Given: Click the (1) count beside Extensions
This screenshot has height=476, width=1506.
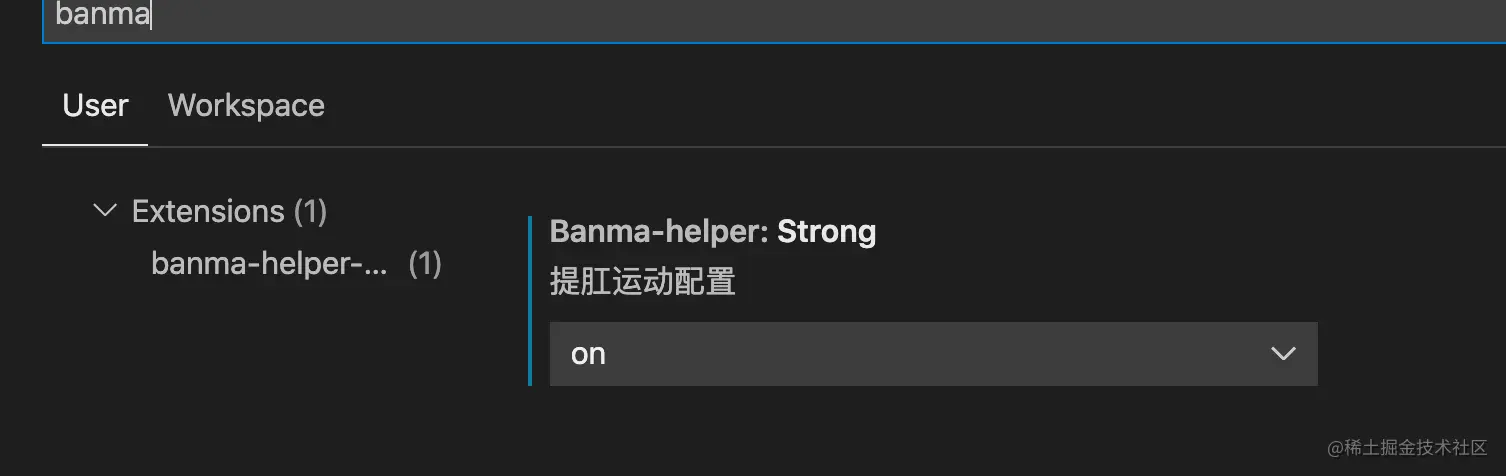Looking at the screenshot, I should click(x=310, y=211).
